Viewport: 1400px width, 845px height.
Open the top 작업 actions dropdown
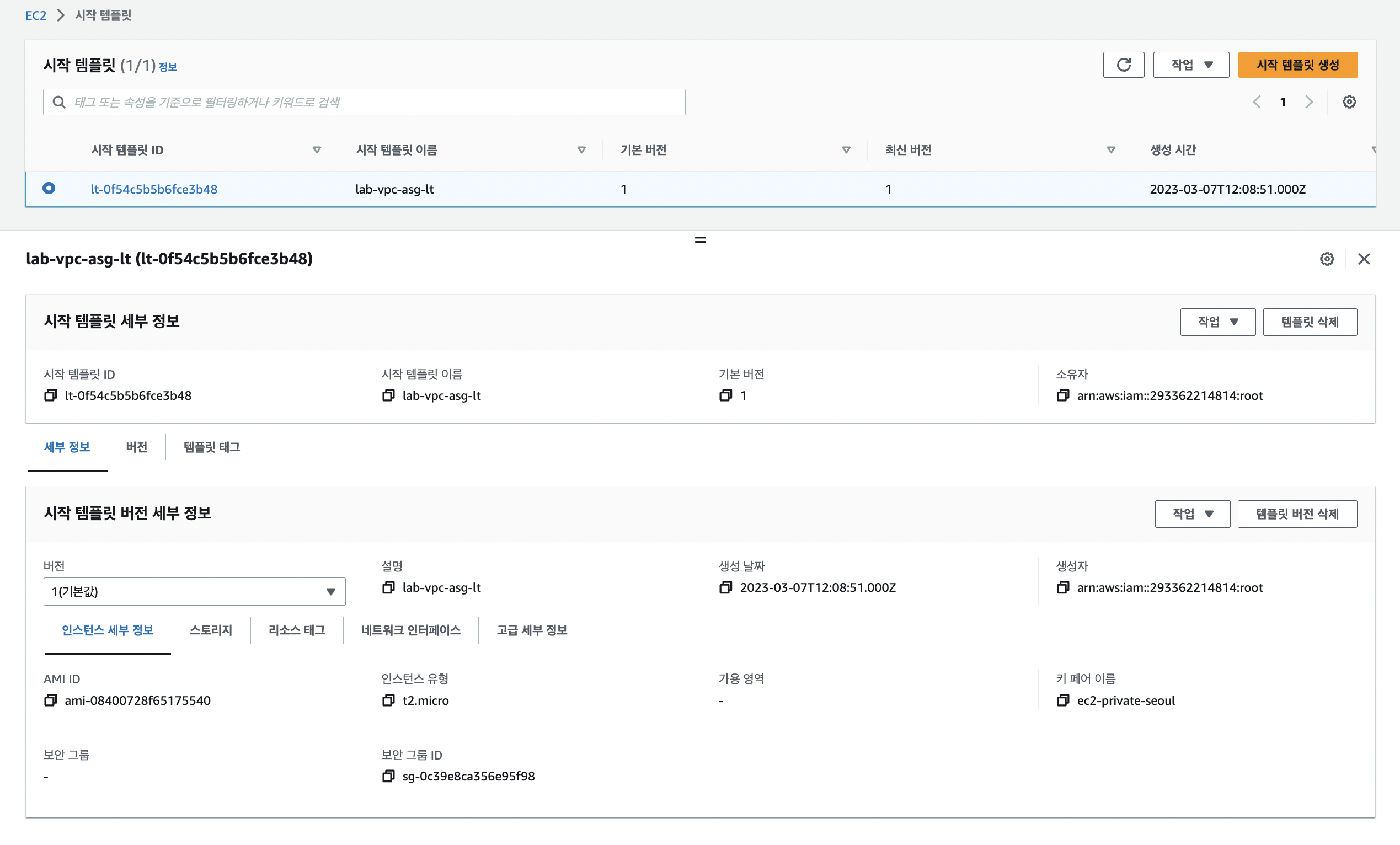click(x=1191, y=65)
